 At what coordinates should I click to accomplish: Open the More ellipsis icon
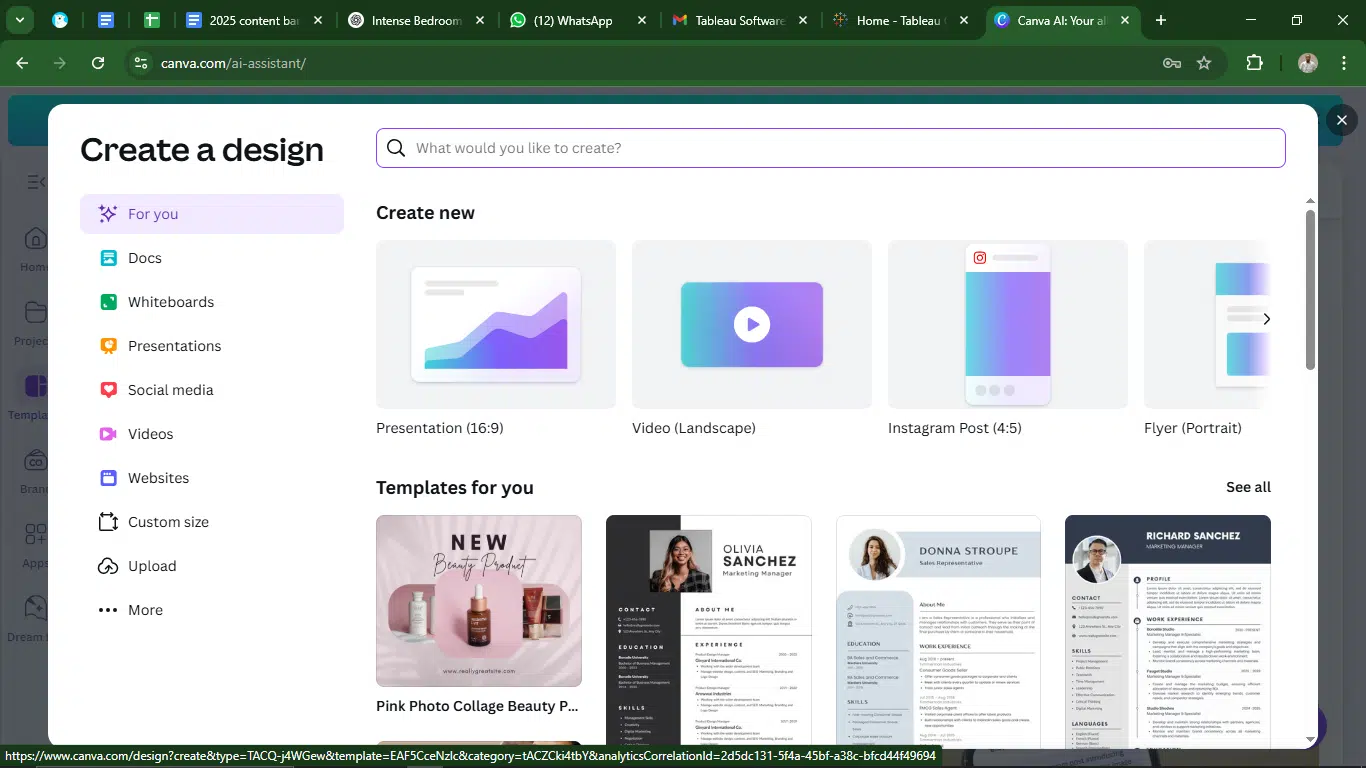pyautogui.click(x=108, y=610)
